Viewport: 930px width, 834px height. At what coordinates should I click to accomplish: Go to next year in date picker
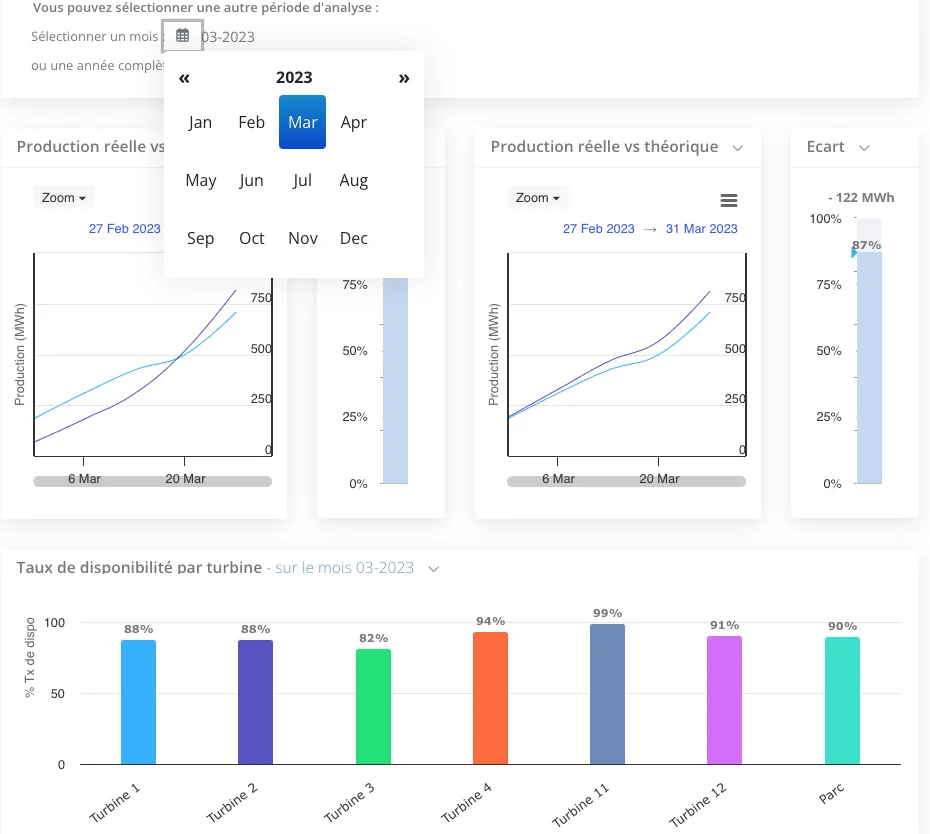[x=404, y=78]
